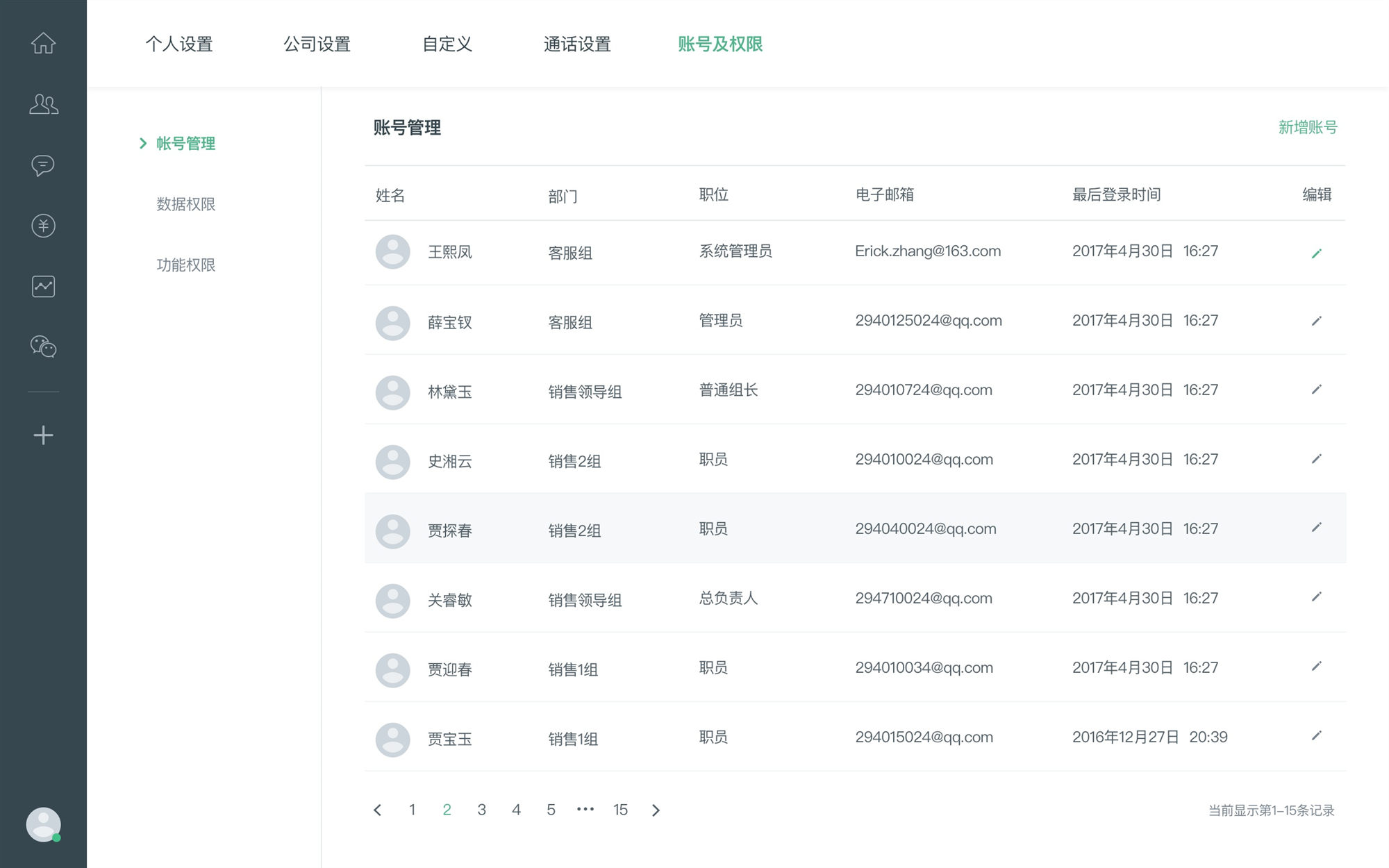
Task: Switch to 通话设置 tab
Action: [x=577, y=44]
